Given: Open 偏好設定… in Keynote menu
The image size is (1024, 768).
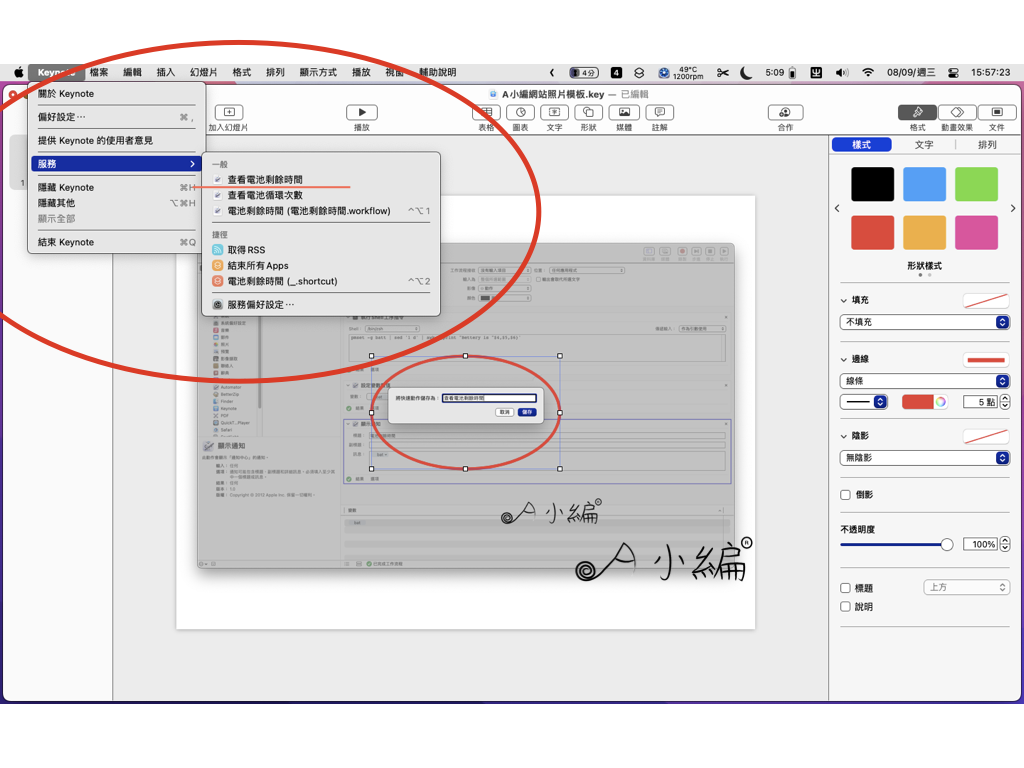Looking at the screenshot, I should 114,117.
